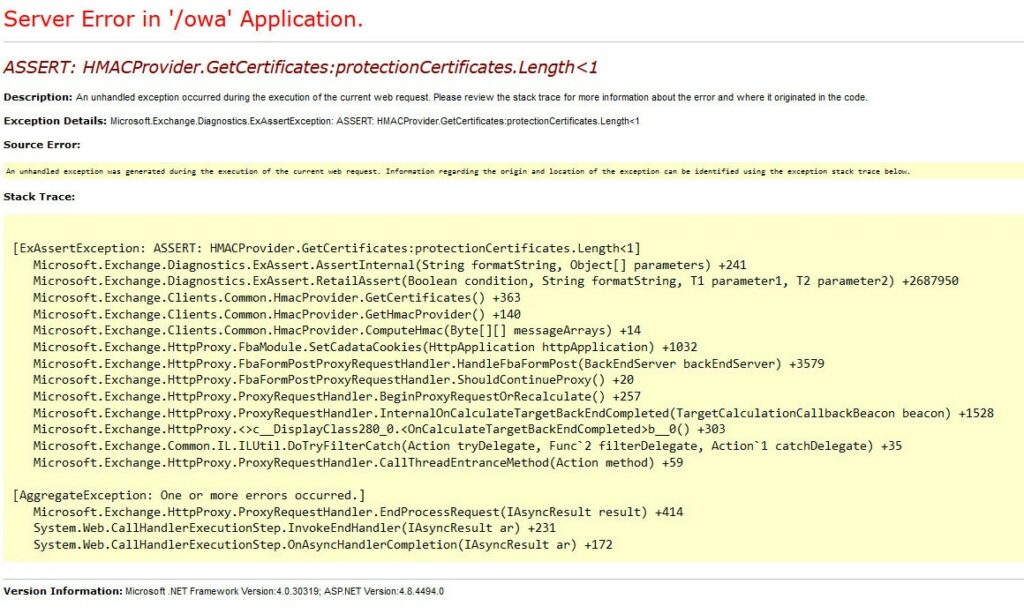Click the bold "Source Error:" label

click(42, 144)
